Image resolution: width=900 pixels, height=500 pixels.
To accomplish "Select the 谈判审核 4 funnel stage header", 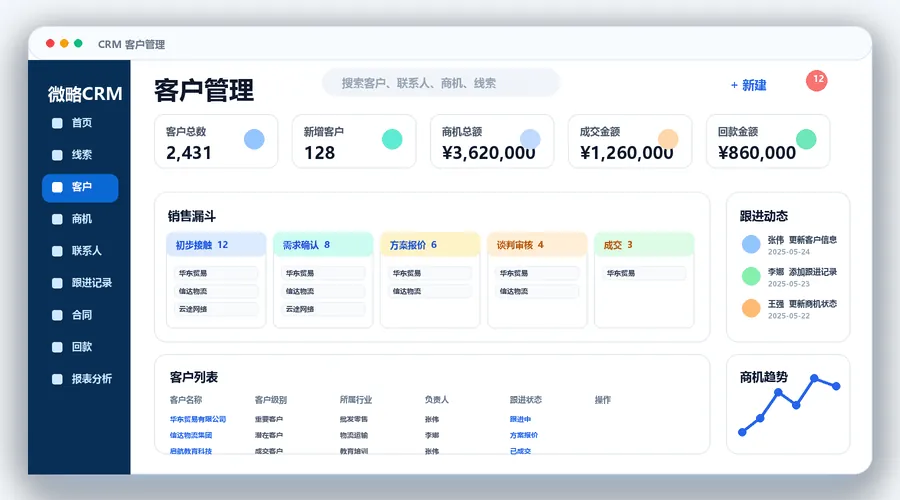I will coord(537,245).
